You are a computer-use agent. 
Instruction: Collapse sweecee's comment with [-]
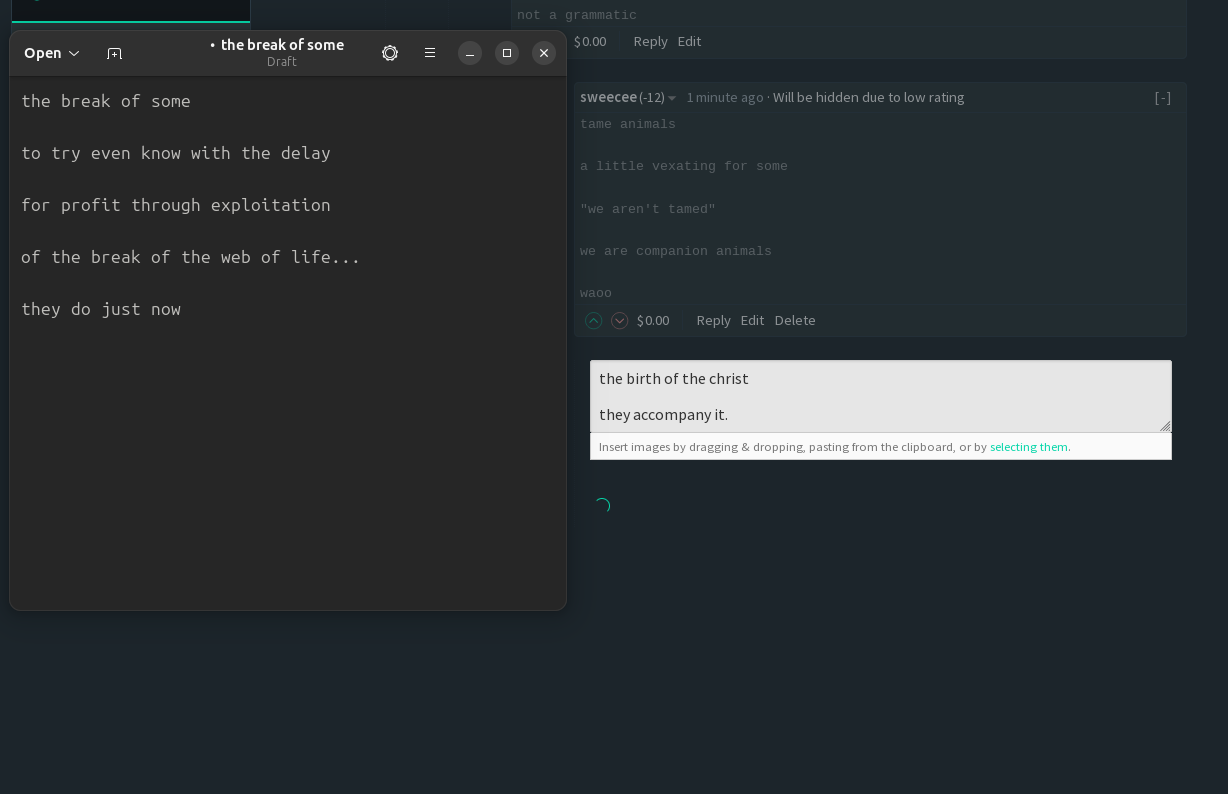[x=1163, y=97]
